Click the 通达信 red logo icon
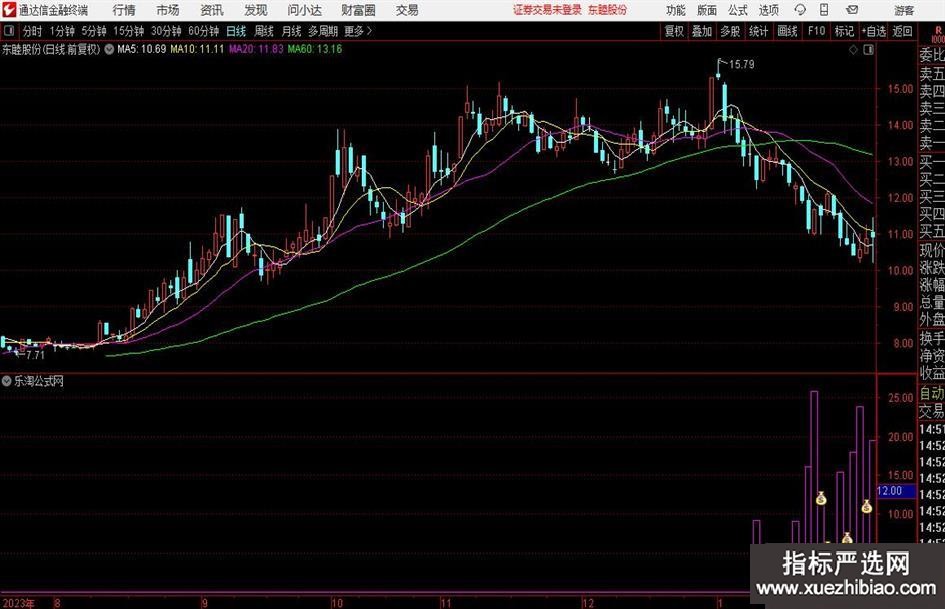Screen dimensions: 945x609 [9, 10]
